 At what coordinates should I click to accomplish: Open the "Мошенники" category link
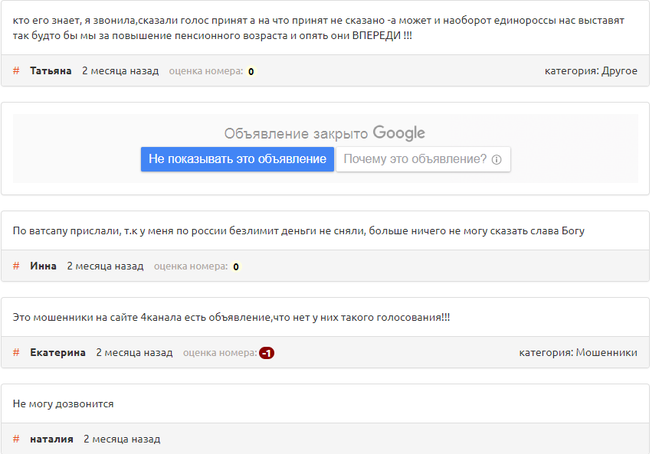pos(606,352)
